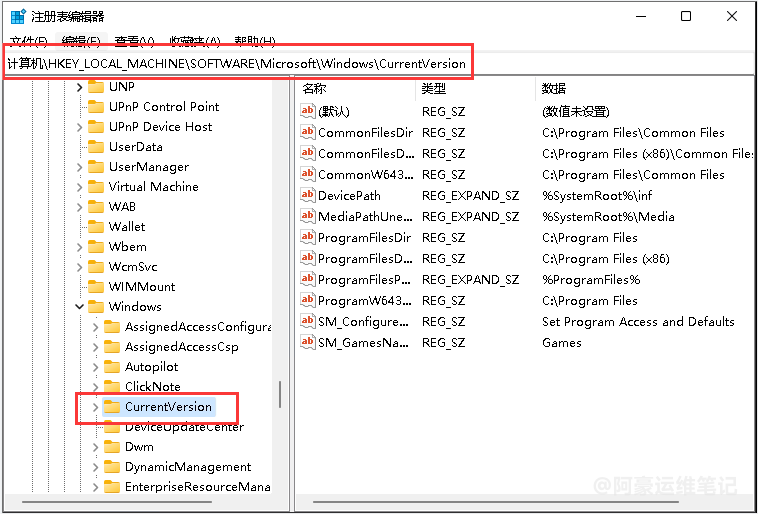Expand the AssignedAccessCsp key arrow
This screenshot has width=758, height=514.
pos(96,347)
